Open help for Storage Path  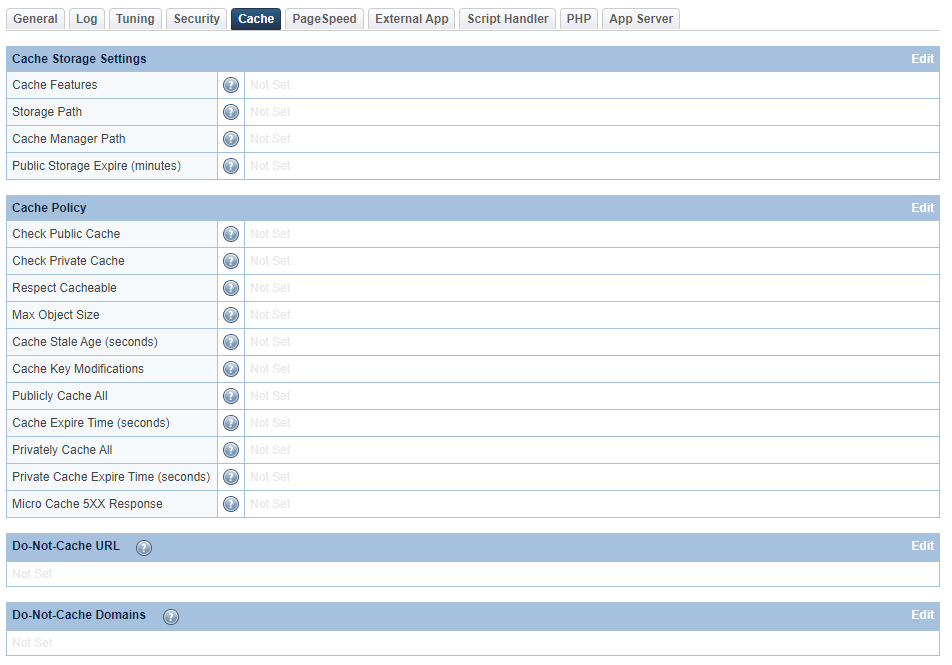click(x=231, y=112)
